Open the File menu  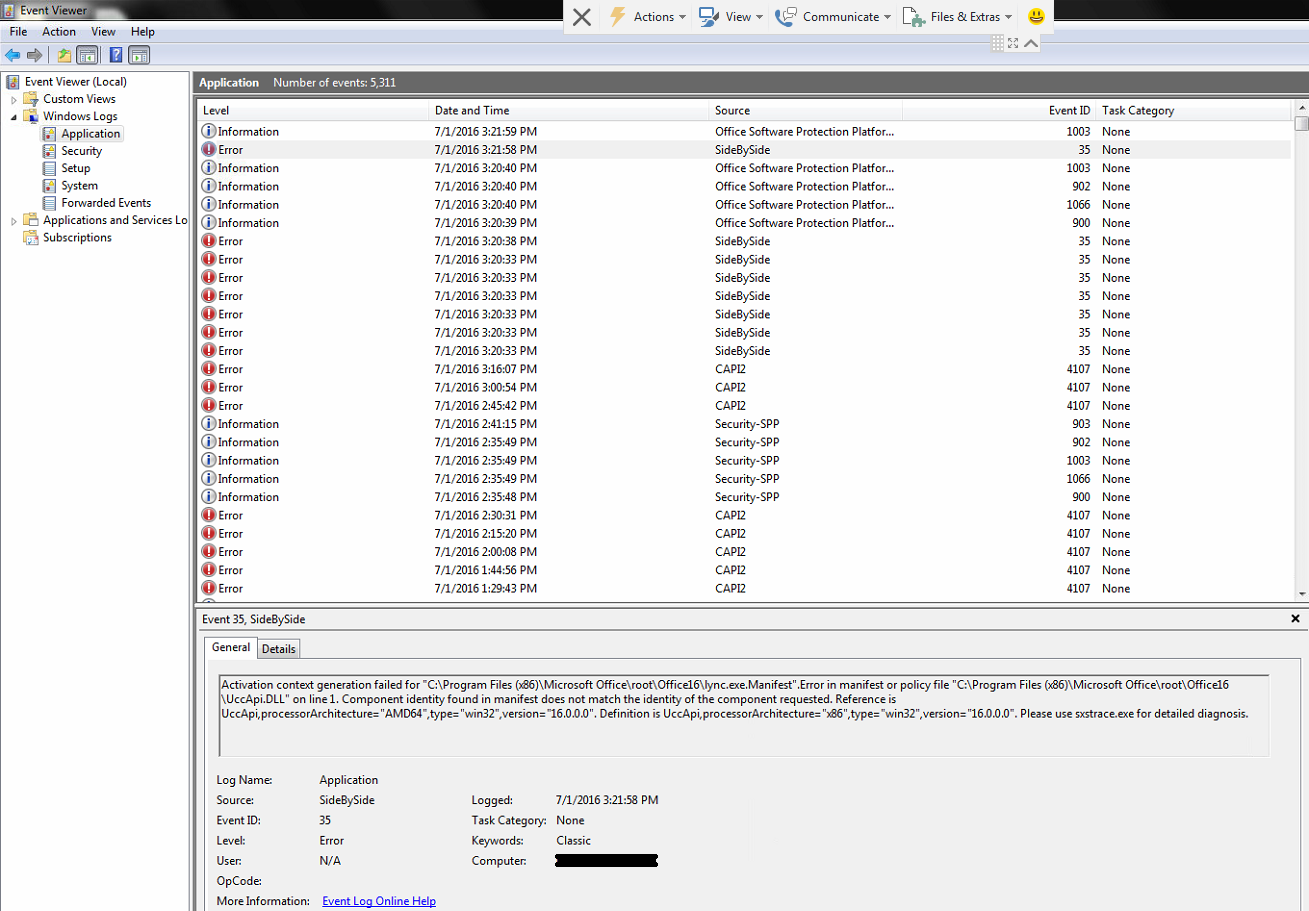(18, 32)
